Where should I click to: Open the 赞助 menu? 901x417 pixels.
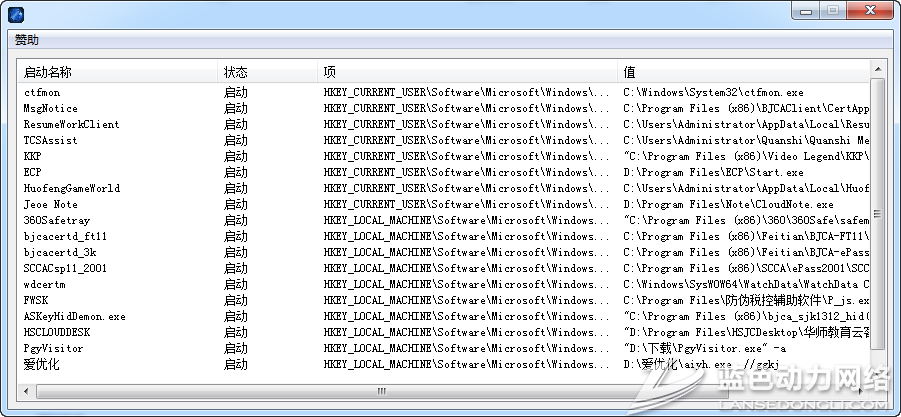[x=27, y=40]
